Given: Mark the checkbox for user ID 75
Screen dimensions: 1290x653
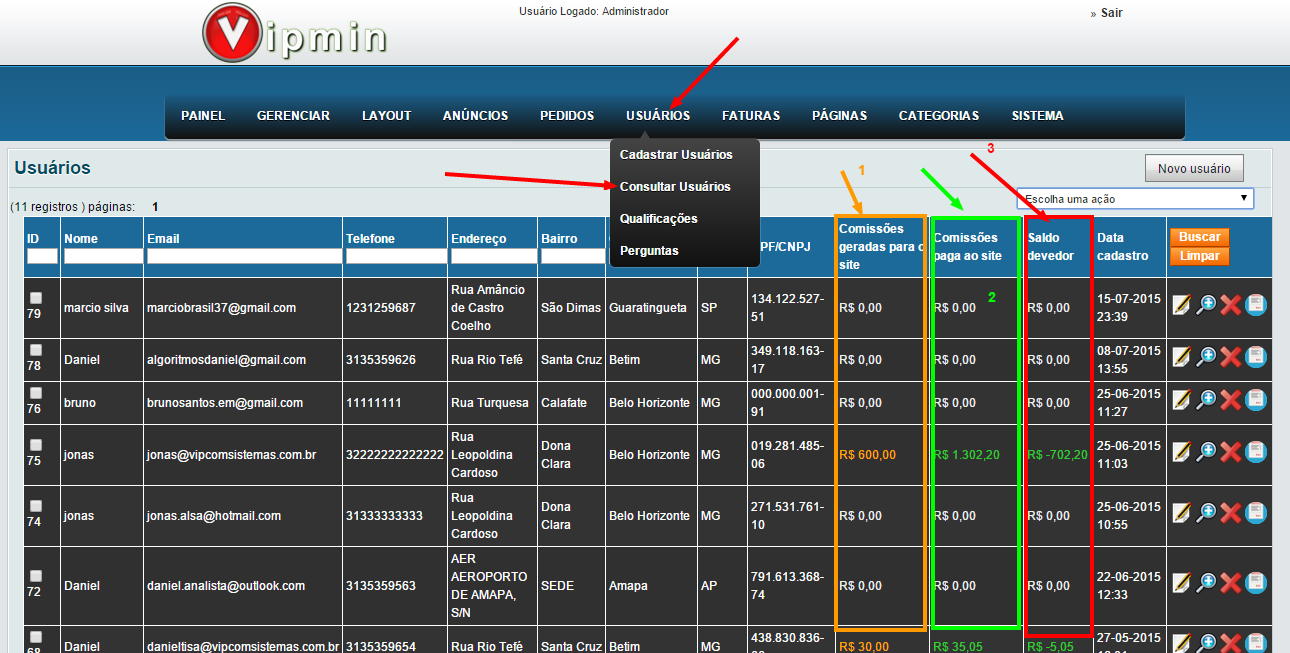Looking at the screenshot, I should click(36, 445).
